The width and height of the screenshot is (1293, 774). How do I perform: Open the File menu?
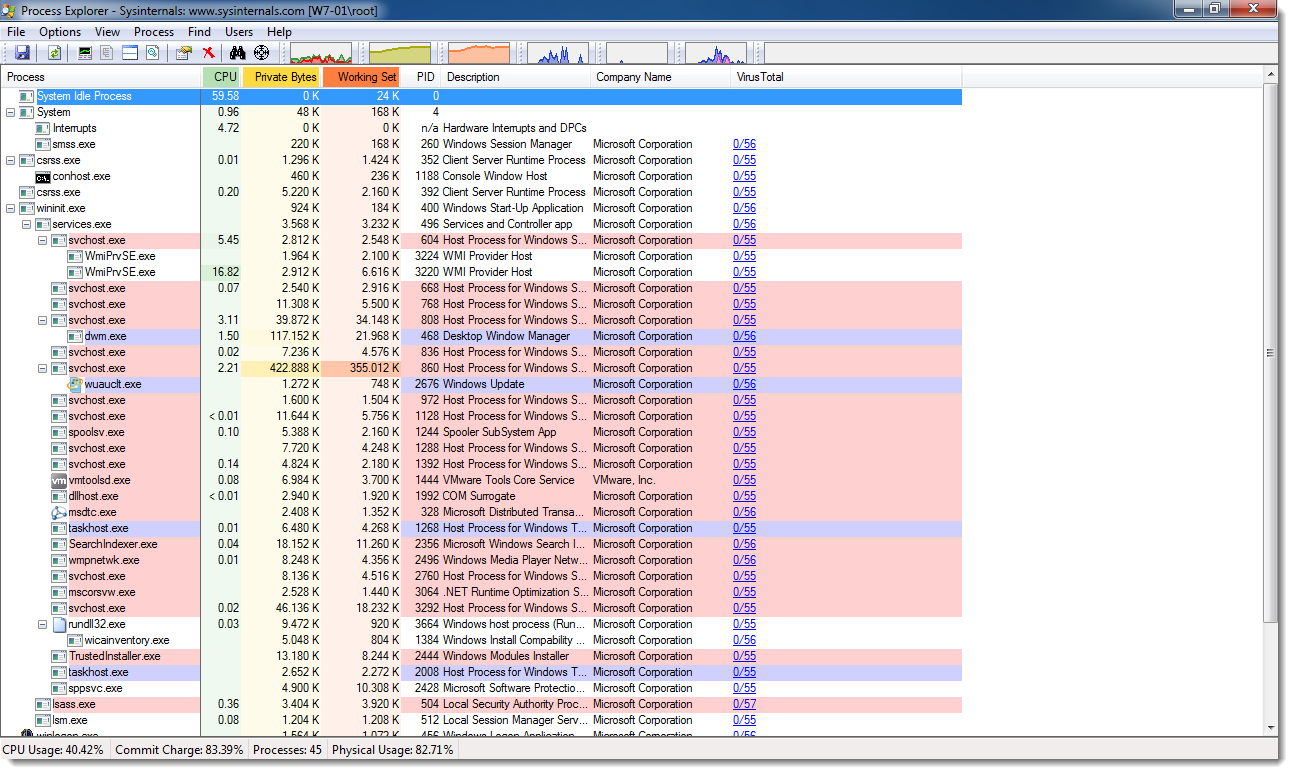coord(16,32)
